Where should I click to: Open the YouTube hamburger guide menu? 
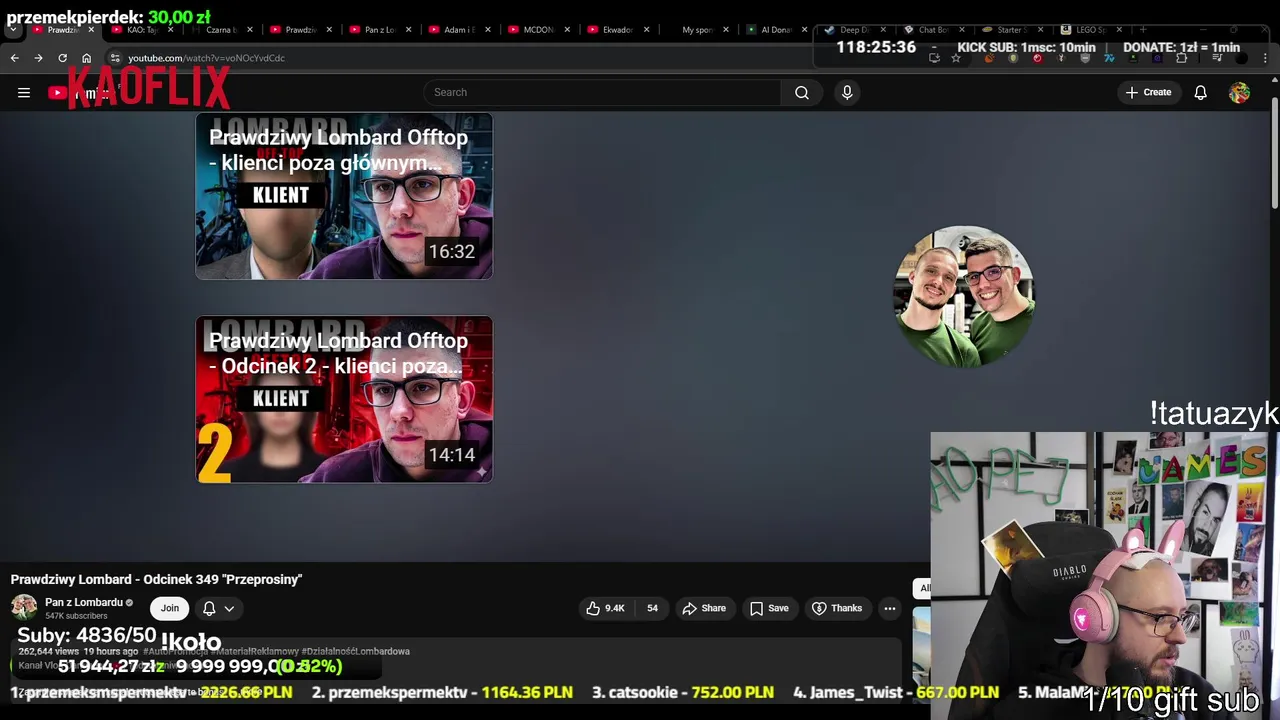point(24,92)
